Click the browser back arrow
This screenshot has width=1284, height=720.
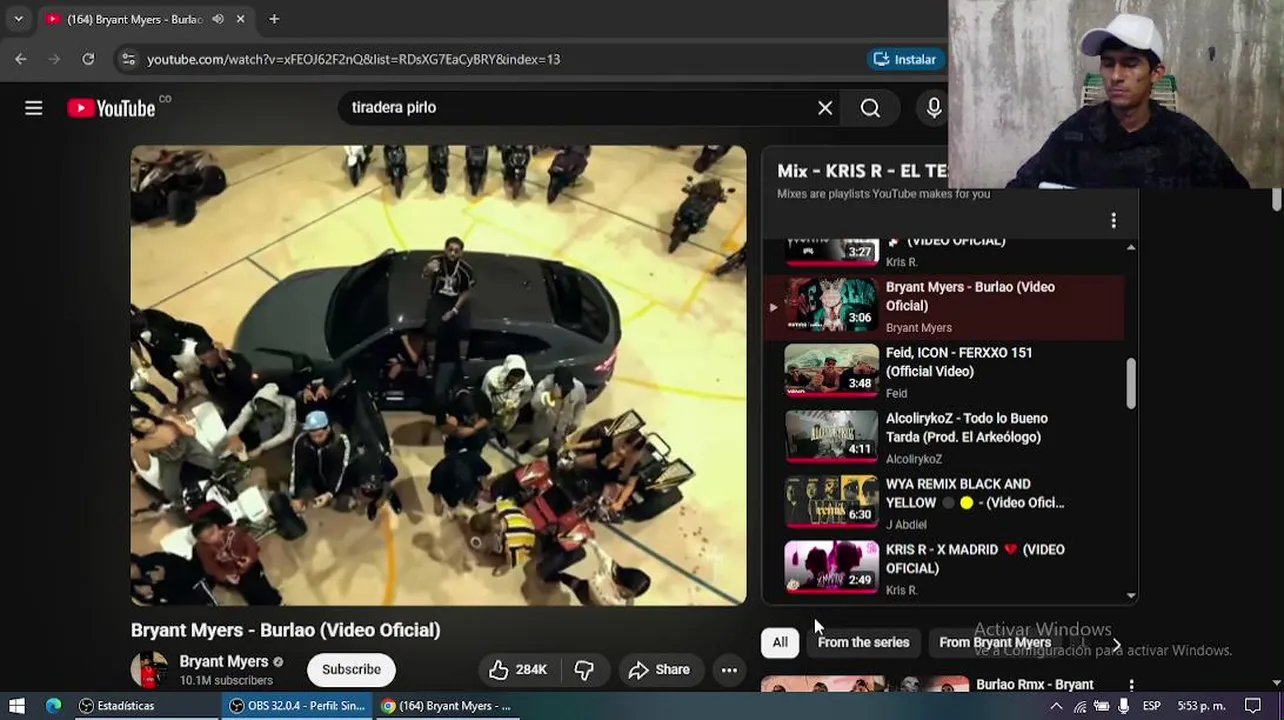tap(21, 59)
